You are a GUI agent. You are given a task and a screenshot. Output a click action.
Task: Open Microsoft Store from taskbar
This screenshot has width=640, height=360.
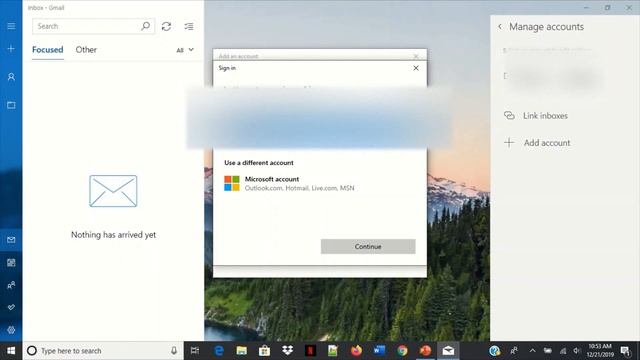[x=264, y=351]
